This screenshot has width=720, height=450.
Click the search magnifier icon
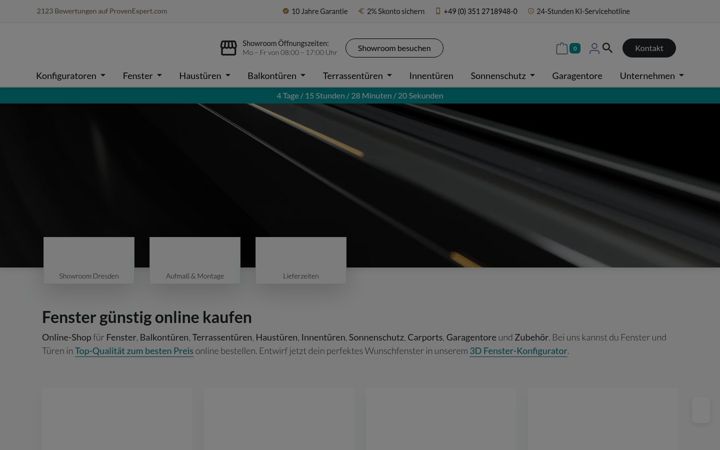[x=607, y=48]
